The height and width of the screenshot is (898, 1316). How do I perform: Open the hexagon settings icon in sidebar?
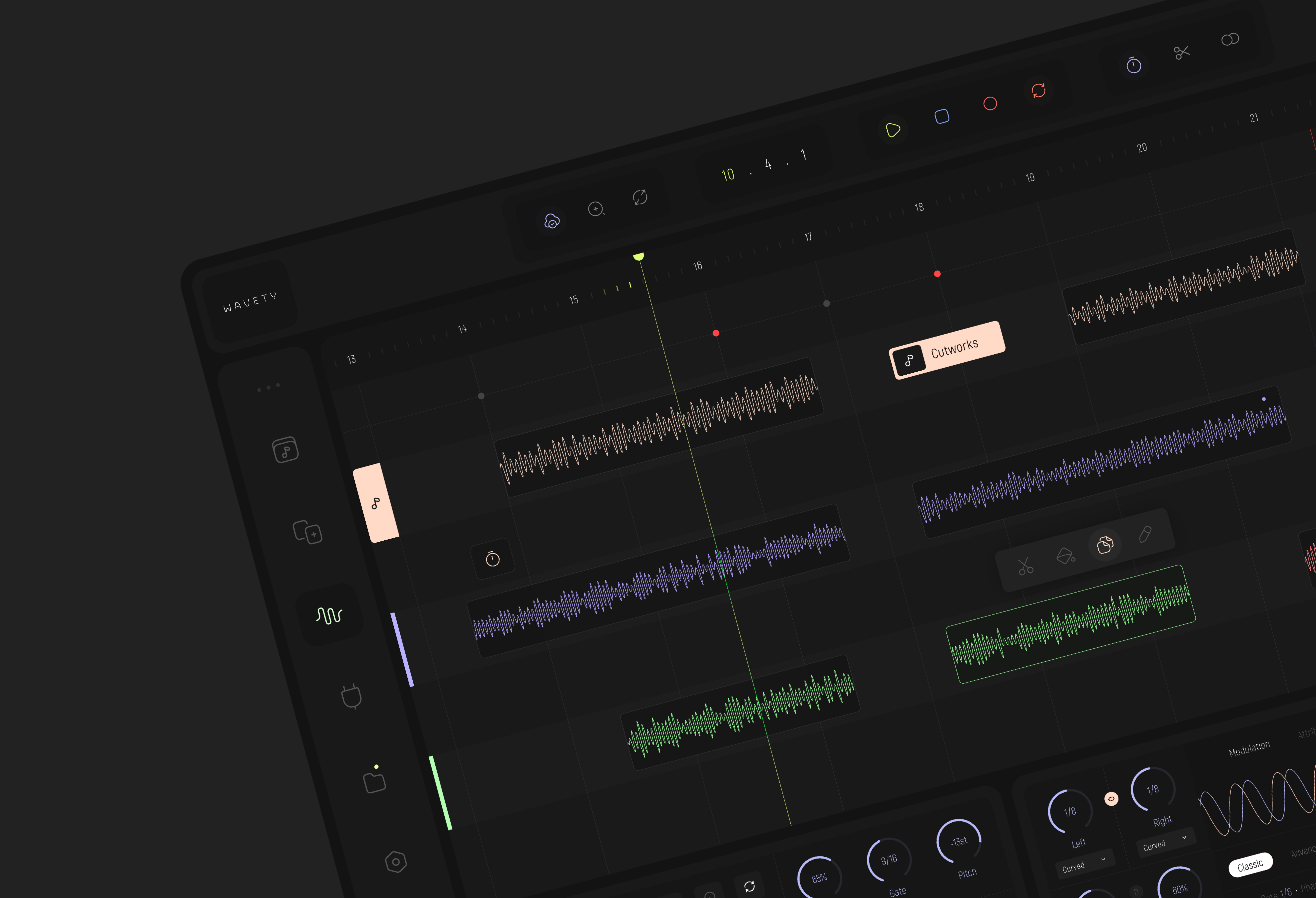[396, 862]
